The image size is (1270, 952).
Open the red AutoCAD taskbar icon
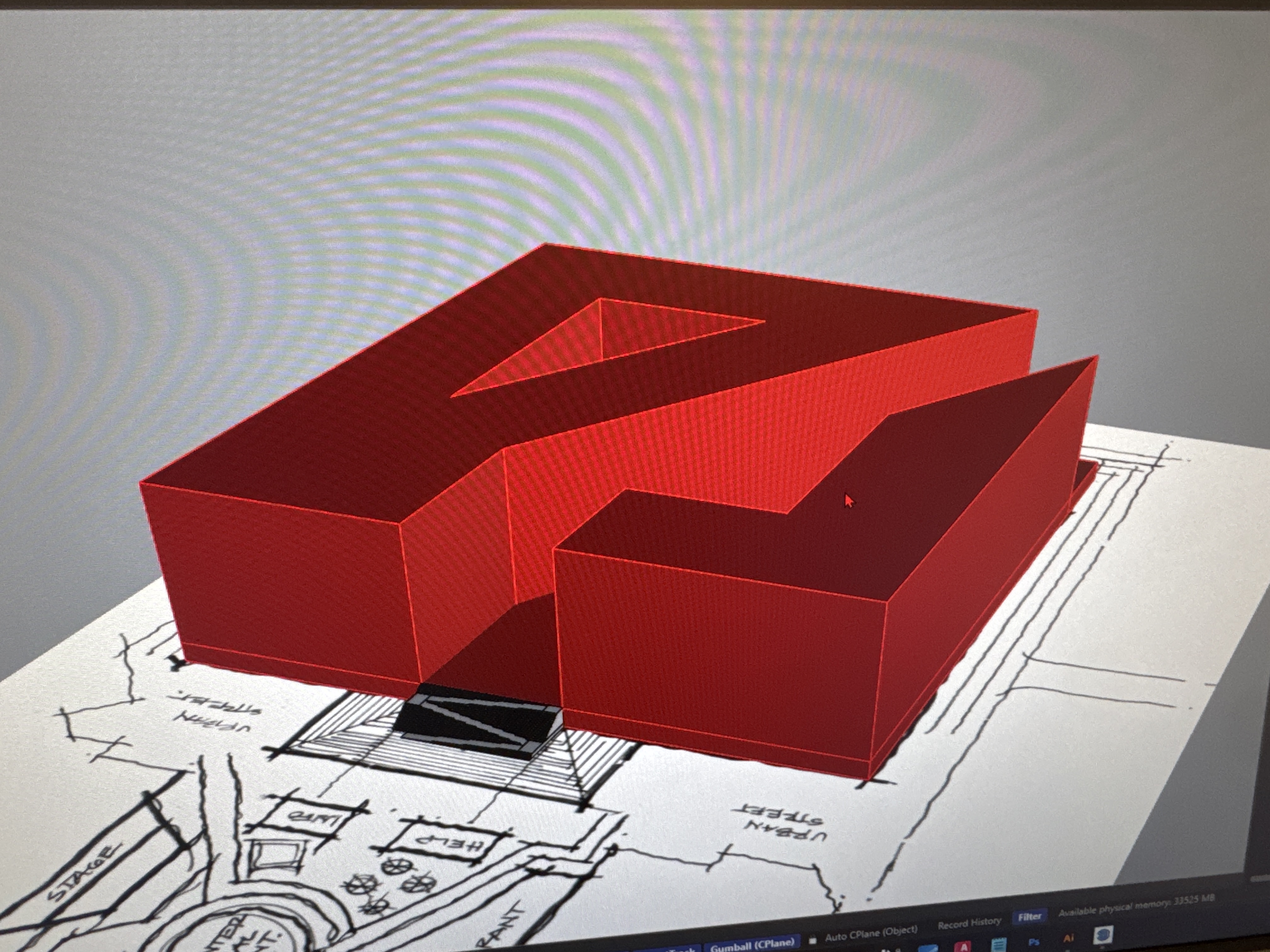(964, 947)
